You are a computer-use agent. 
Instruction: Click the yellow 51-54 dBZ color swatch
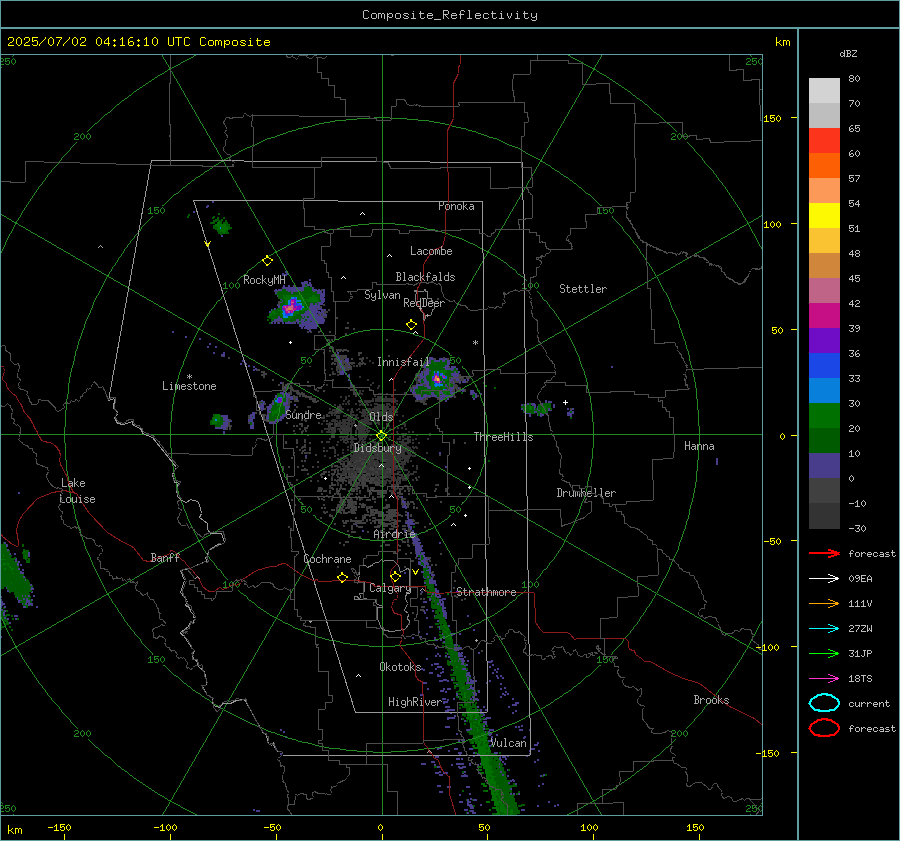click(824, 216)
